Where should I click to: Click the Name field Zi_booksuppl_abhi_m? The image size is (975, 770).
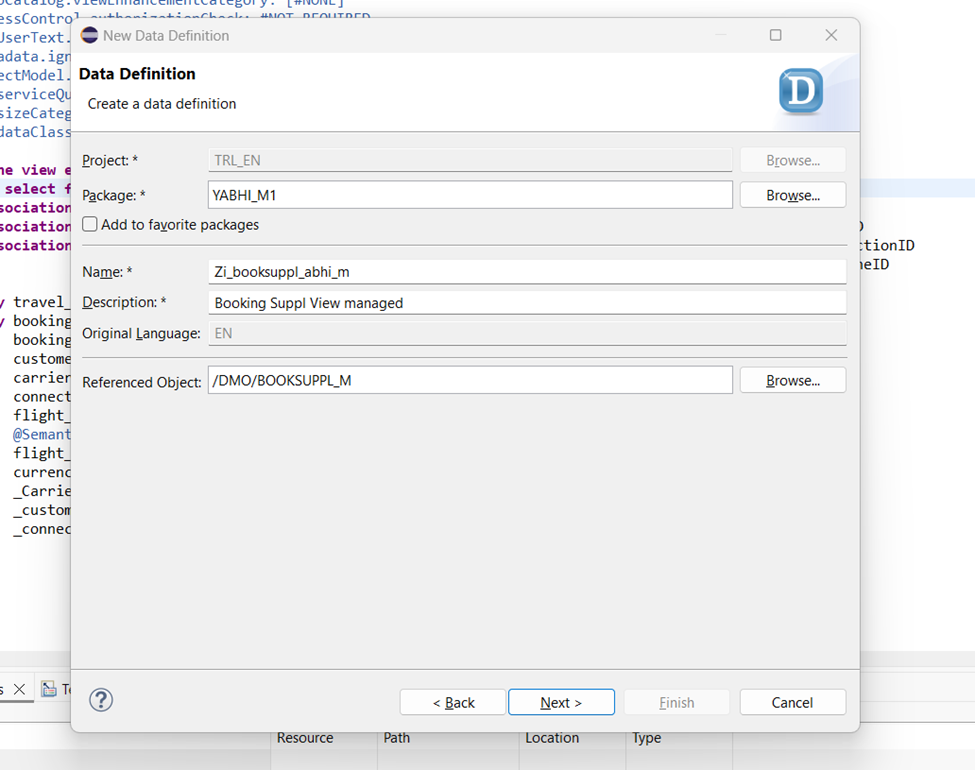(x=527, y=272)
